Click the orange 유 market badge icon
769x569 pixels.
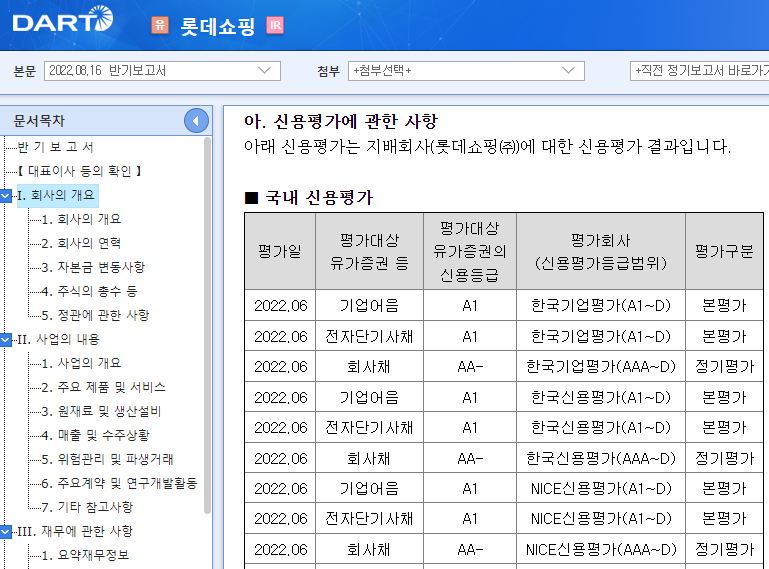click(x=160, y=25)
